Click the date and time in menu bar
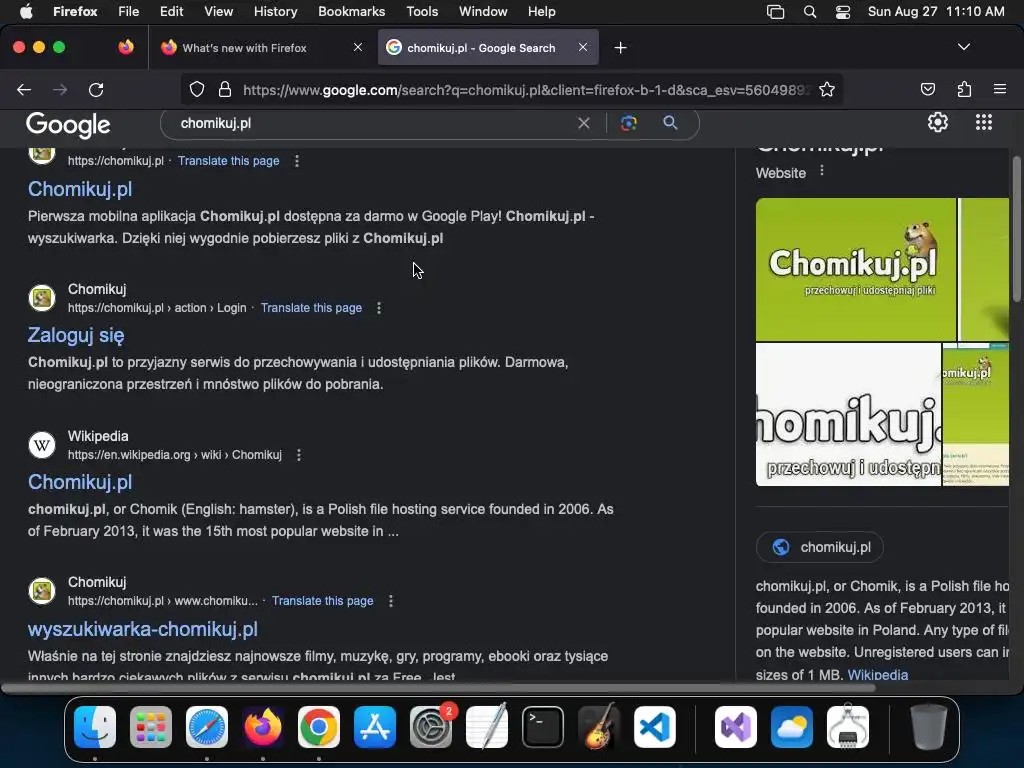This screenshot has height=768, width=1024. (936, 12)
